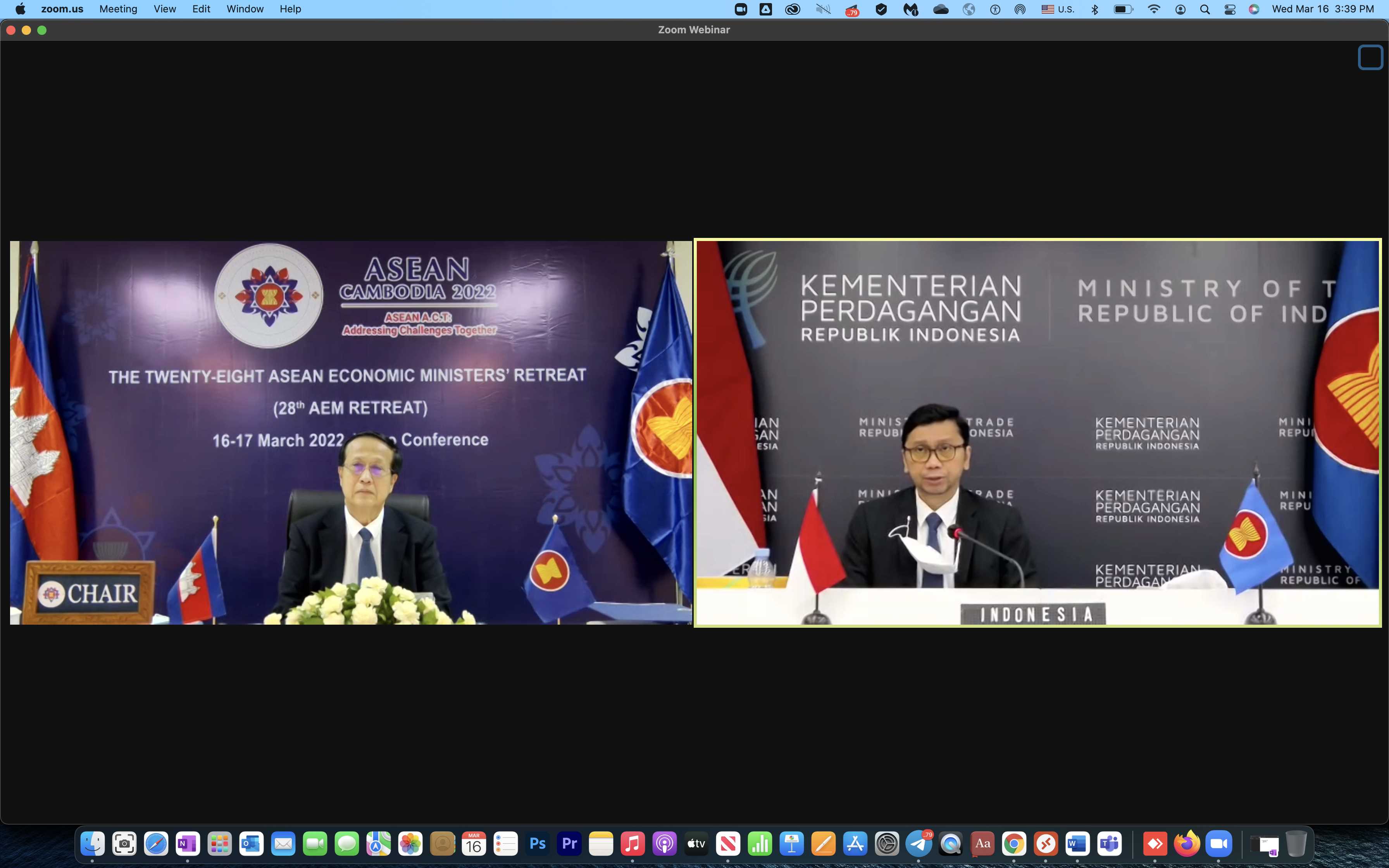Open Spotlight search magnifier

point(1205,9)
